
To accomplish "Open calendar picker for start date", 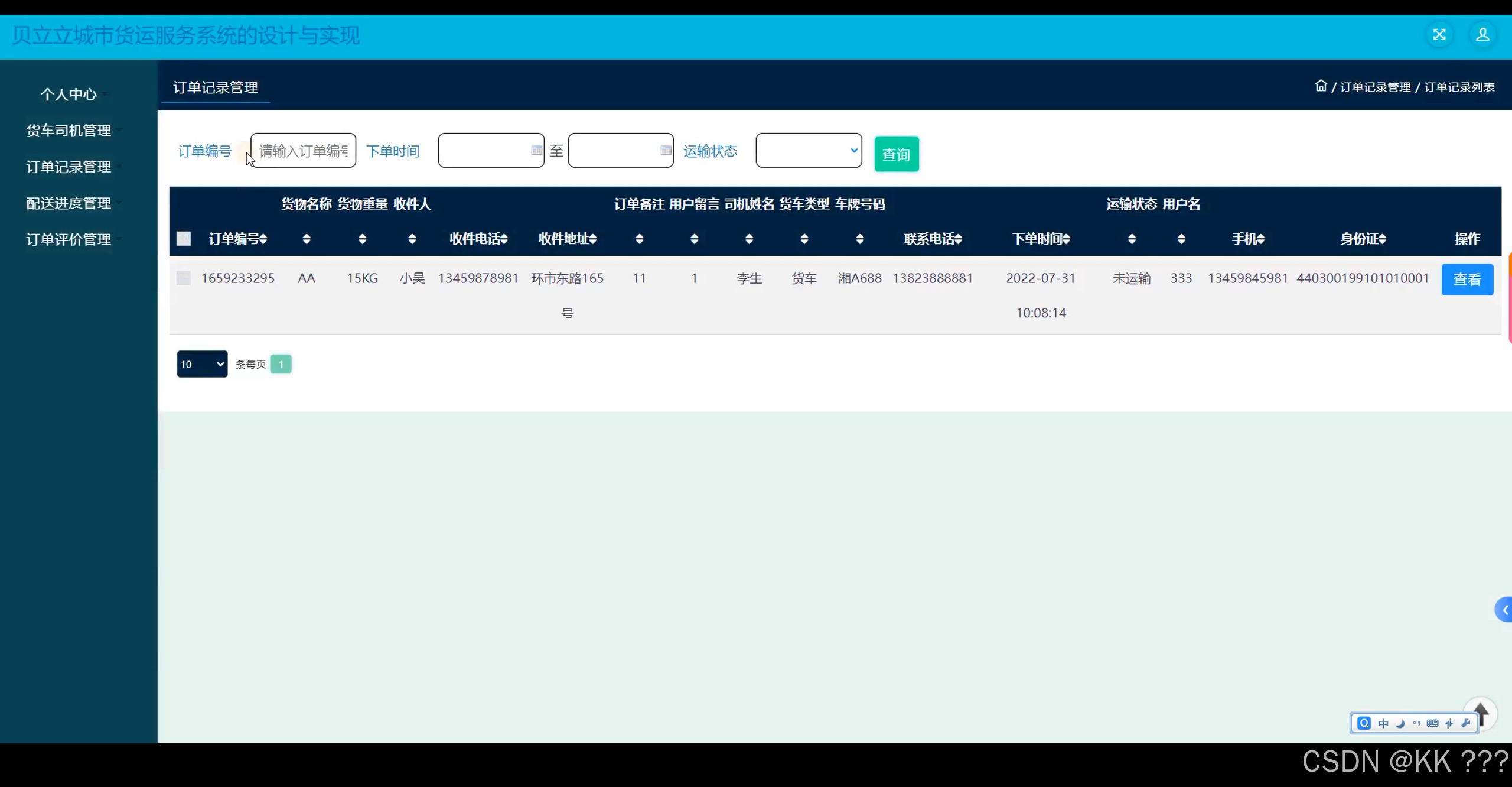I will pos(536,151).
